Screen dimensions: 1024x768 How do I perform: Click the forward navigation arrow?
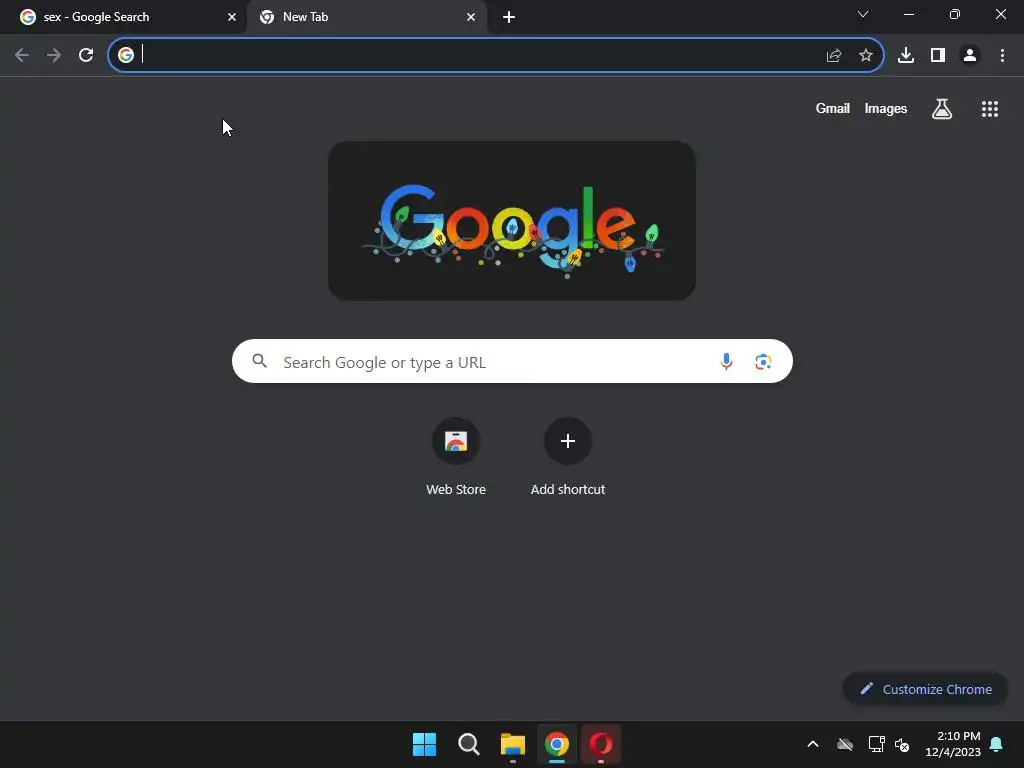coord(54,56)
